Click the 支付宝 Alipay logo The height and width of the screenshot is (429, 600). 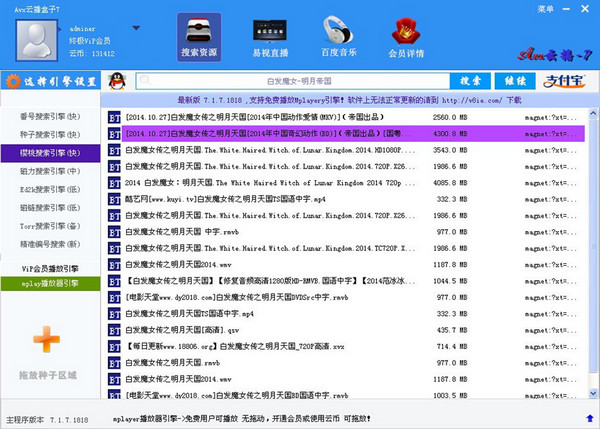coord(557,80)
